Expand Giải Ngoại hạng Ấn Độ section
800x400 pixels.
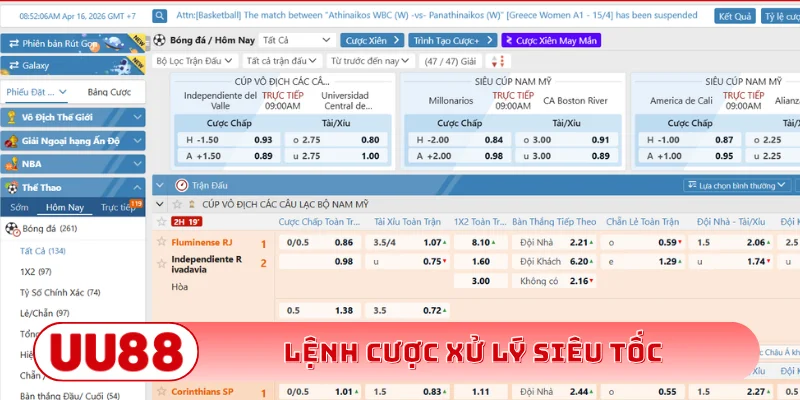[x=72, y=141]
